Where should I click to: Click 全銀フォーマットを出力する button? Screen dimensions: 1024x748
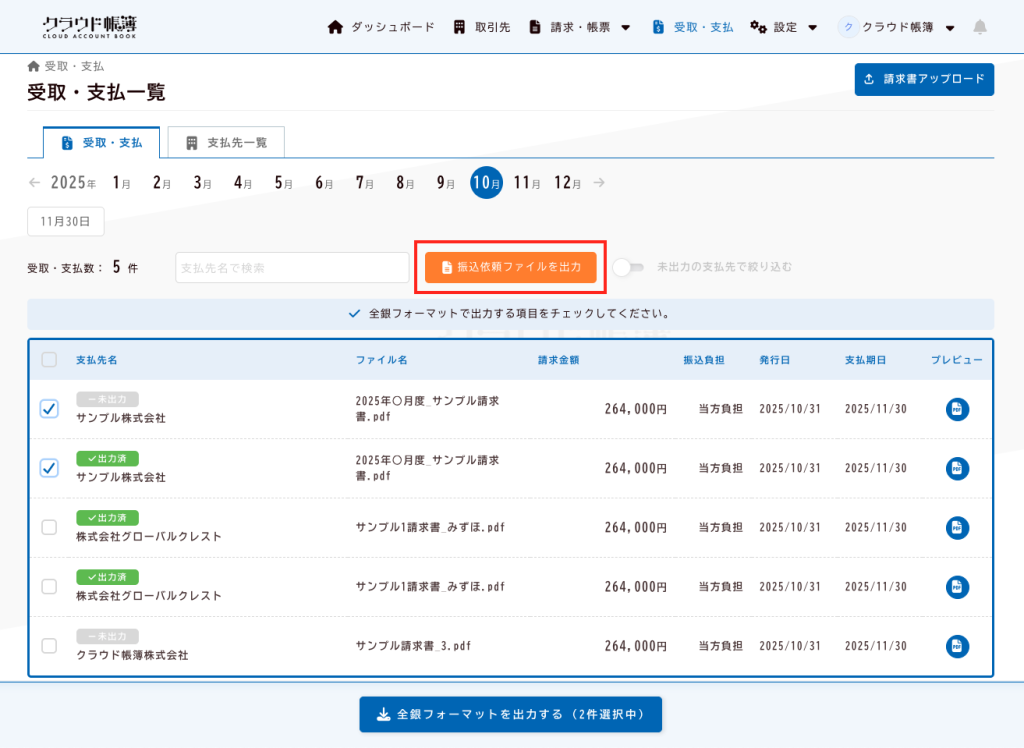pyautogui.click(x=510, y=714)
